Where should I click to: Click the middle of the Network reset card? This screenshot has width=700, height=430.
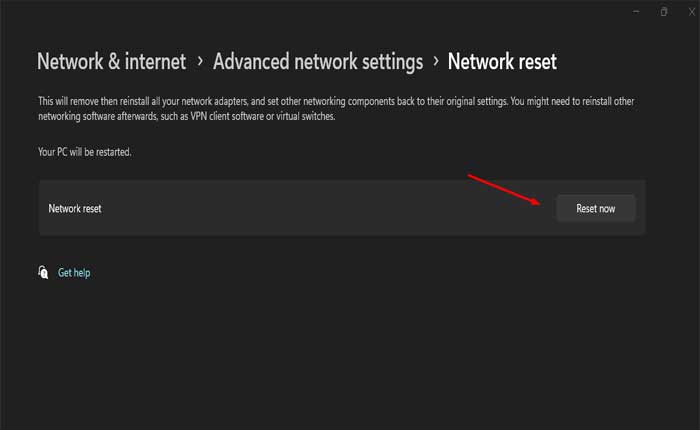pos(340,208)
